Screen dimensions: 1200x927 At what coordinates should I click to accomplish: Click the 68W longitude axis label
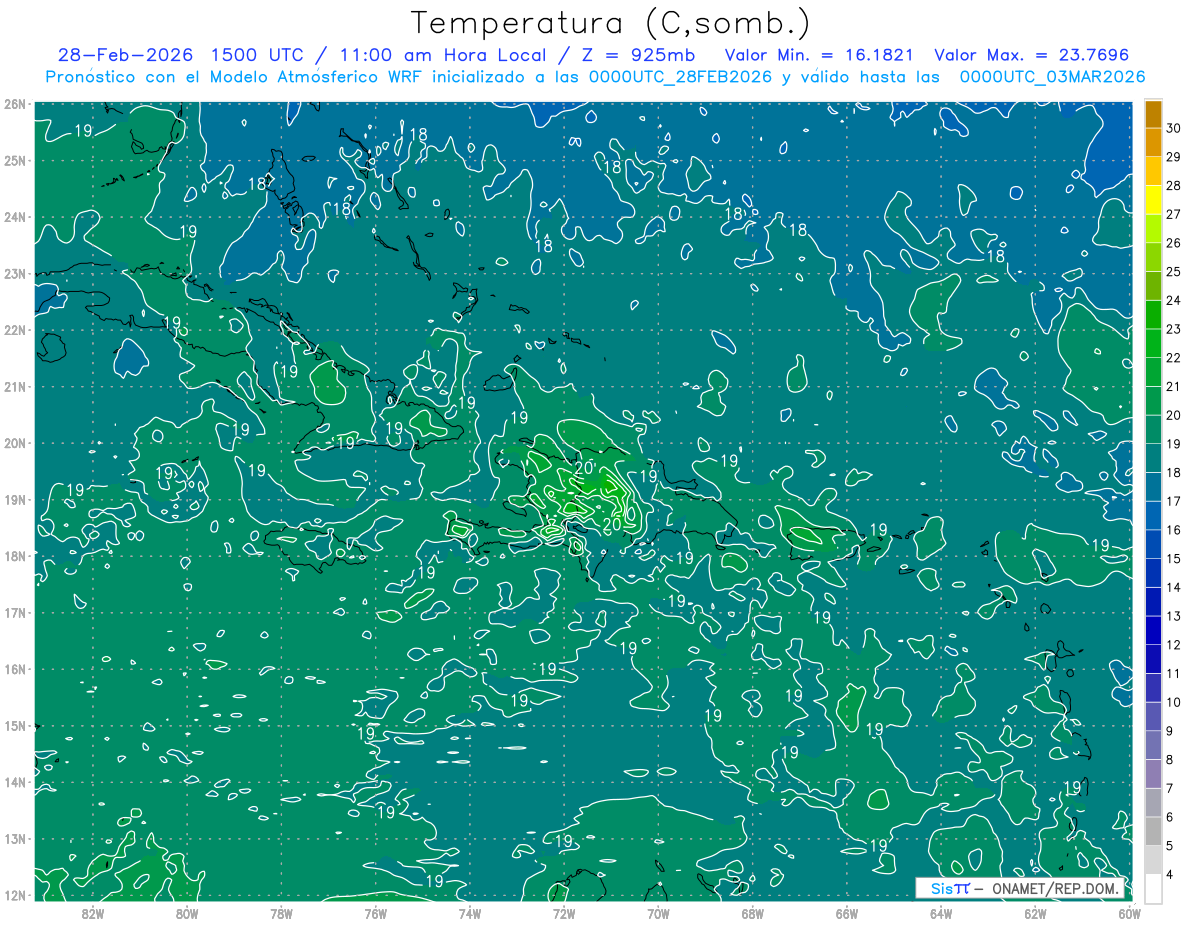[x=752, y=913]
